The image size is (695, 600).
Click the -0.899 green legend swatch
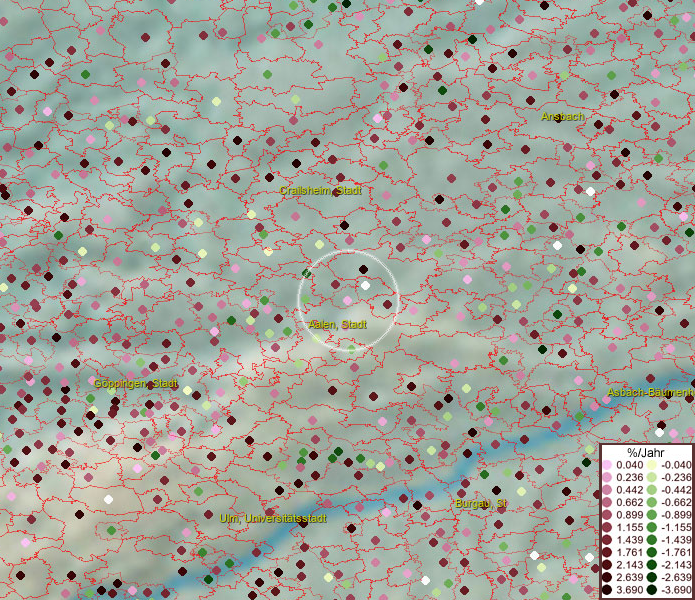pyautogui.click(x=652, y=515)
